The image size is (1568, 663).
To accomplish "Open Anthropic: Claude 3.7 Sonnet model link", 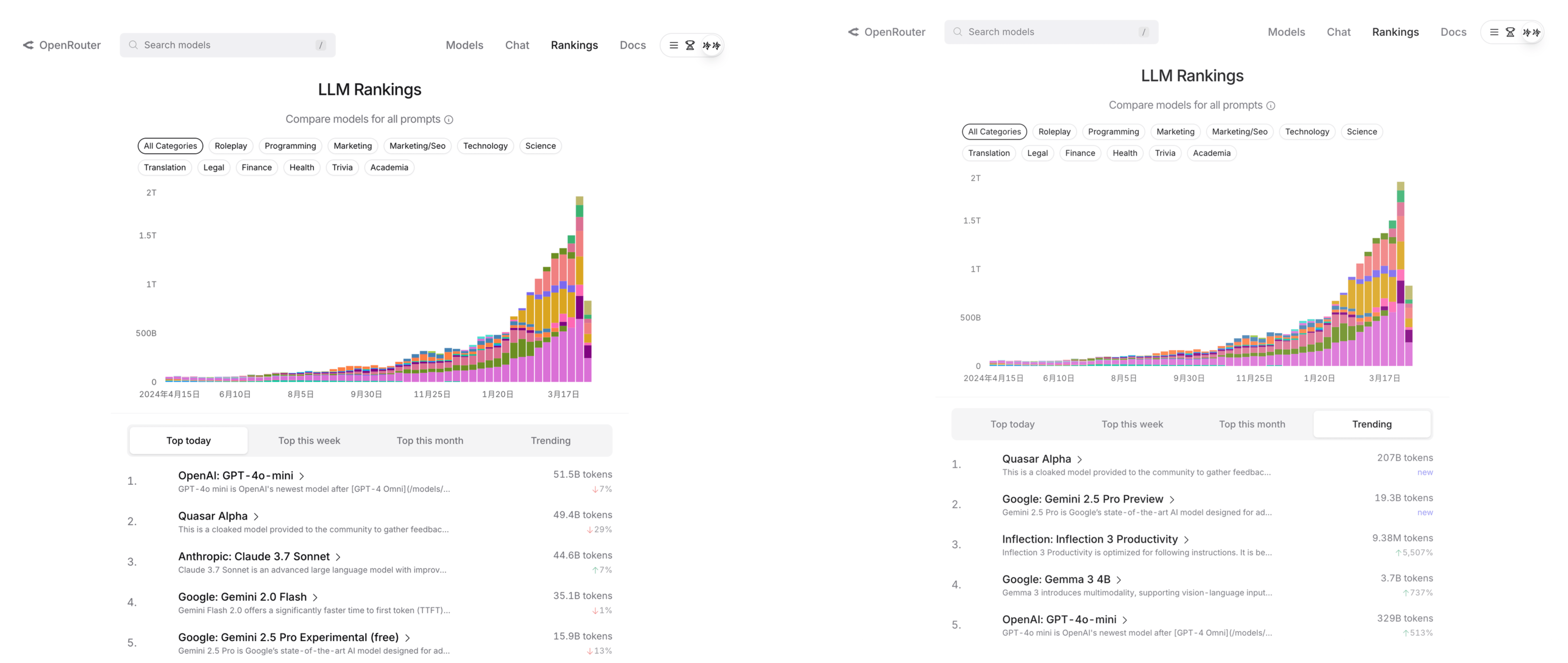I will 254,557.
